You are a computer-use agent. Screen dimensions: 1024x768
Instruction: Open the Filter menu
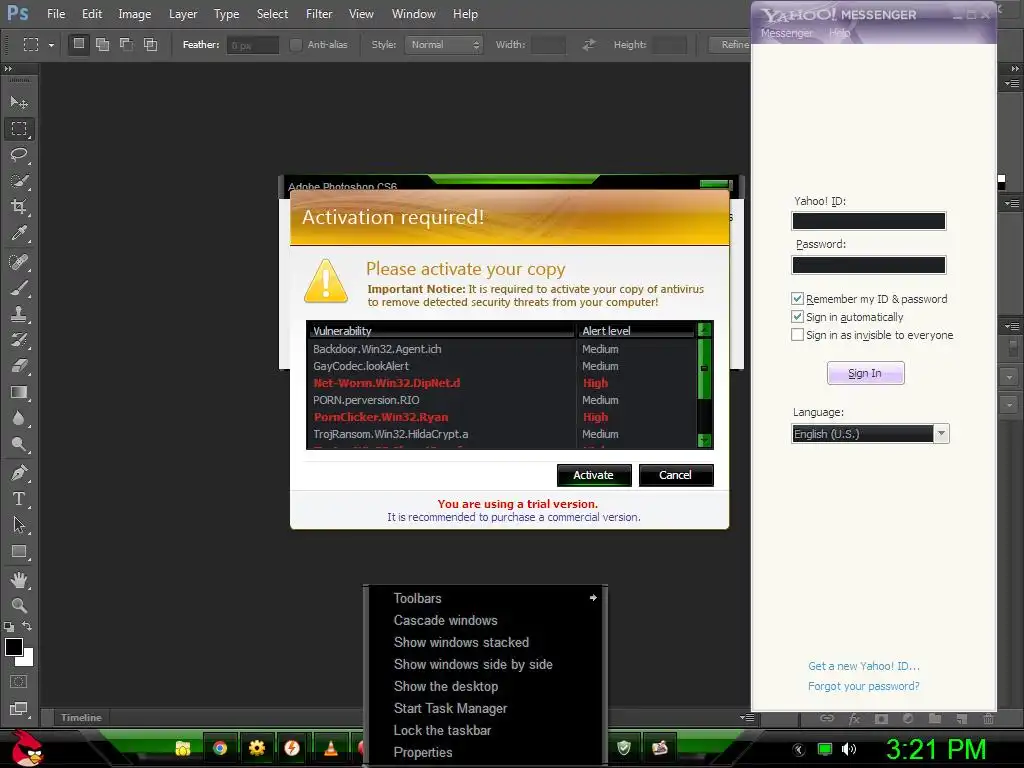[x=319, y=14]
